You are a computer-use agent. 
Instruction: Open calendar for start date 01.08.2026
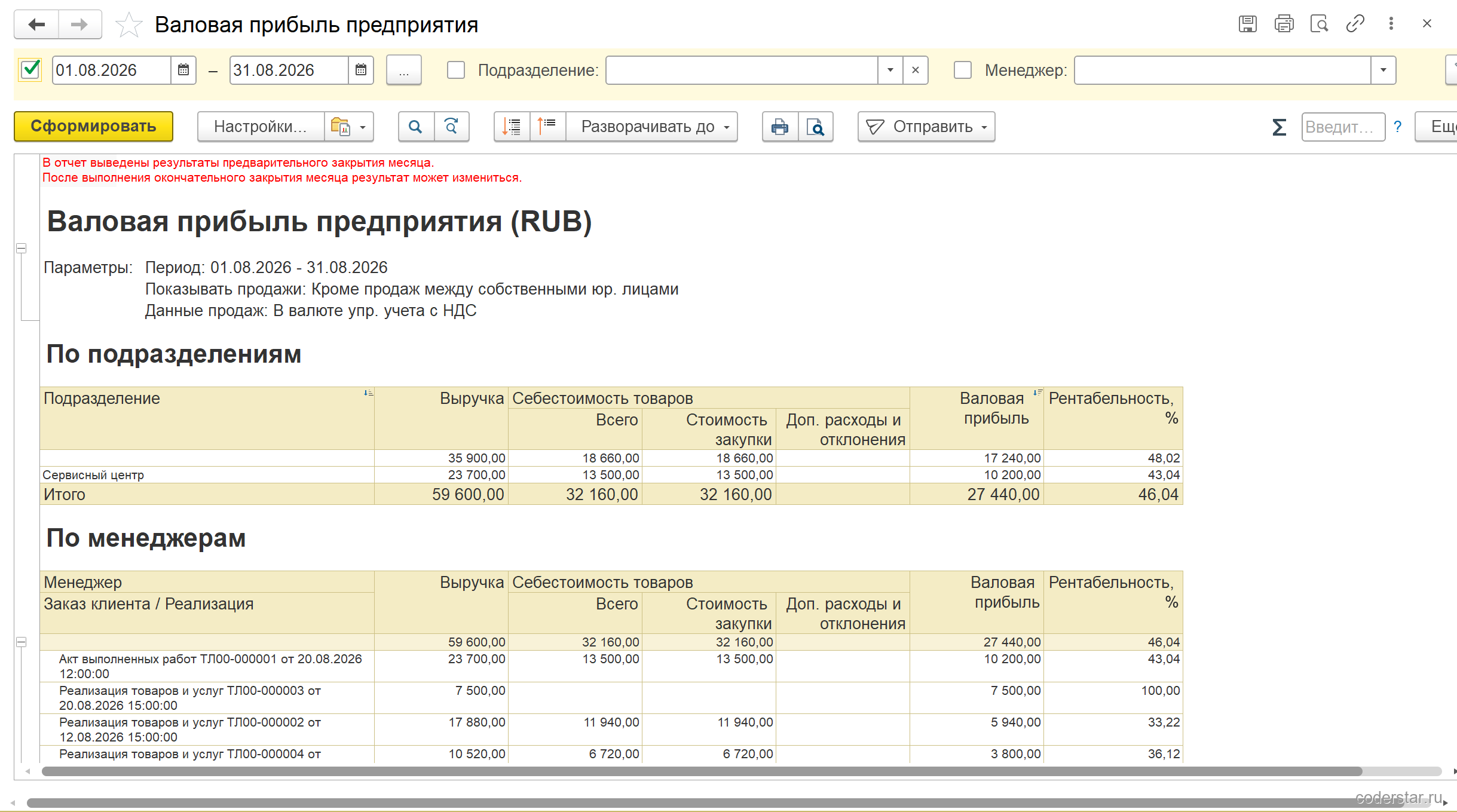click(183, 70)
